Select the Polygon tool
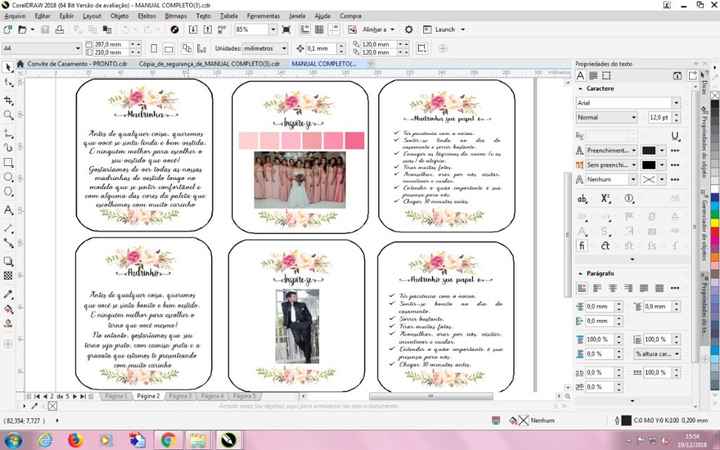 8,191
